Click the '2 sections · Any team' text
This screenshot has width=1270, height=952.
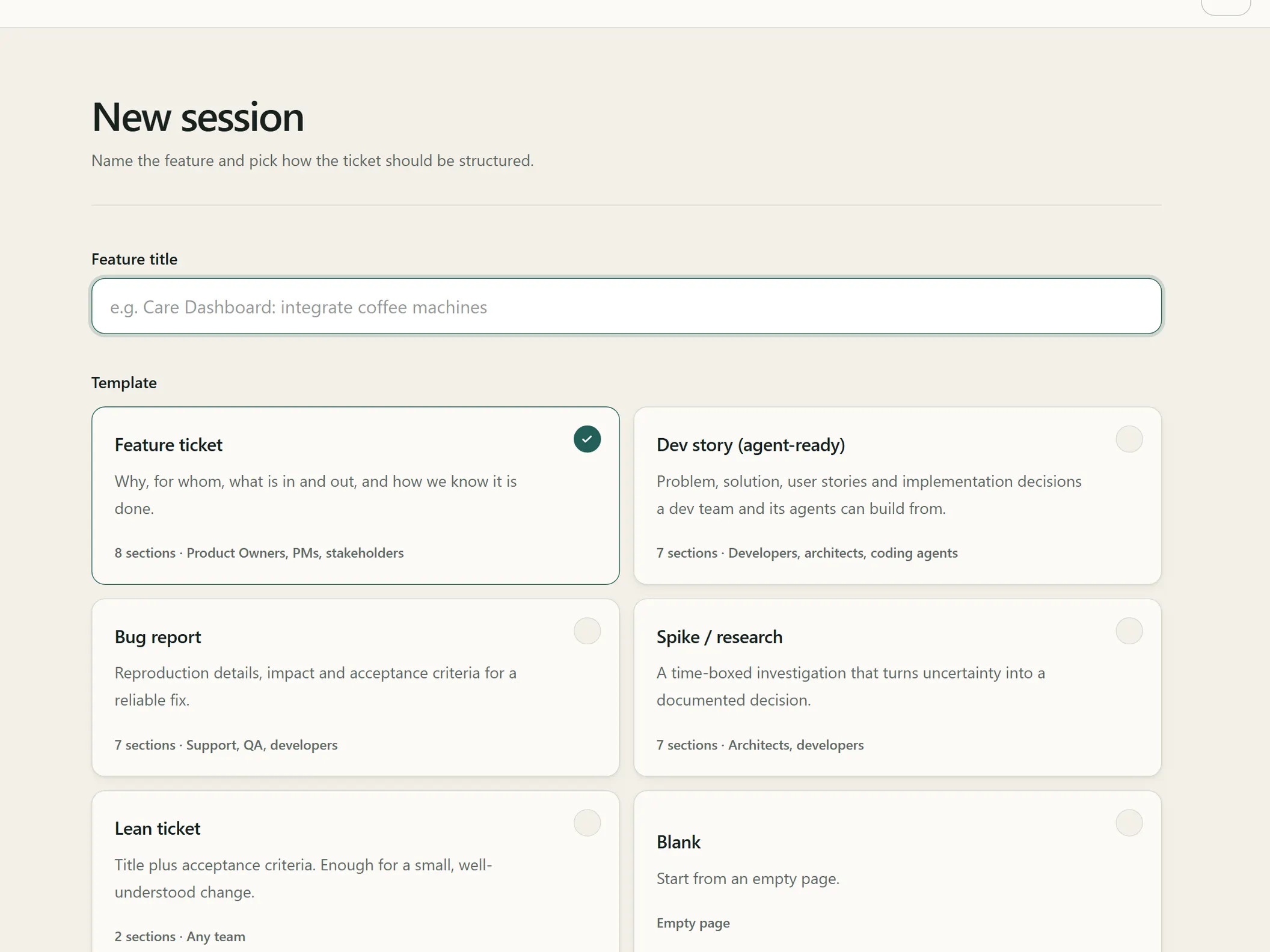tap(180, 936)
